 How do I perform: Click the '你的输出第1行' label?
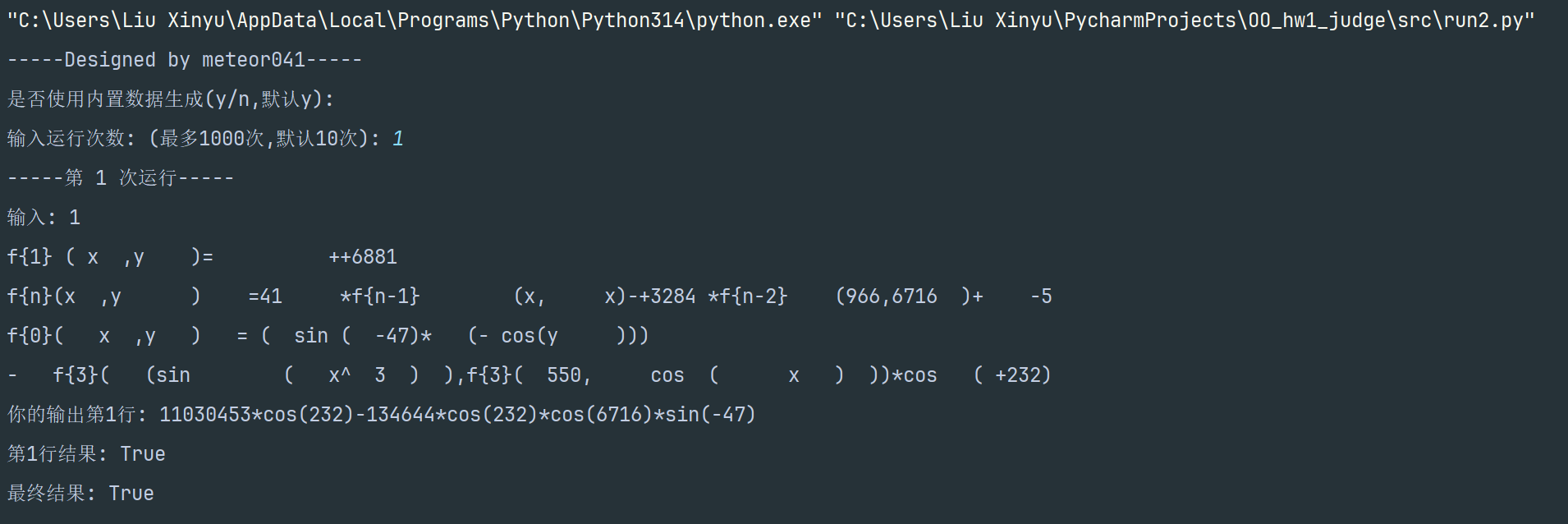(78, 415)
